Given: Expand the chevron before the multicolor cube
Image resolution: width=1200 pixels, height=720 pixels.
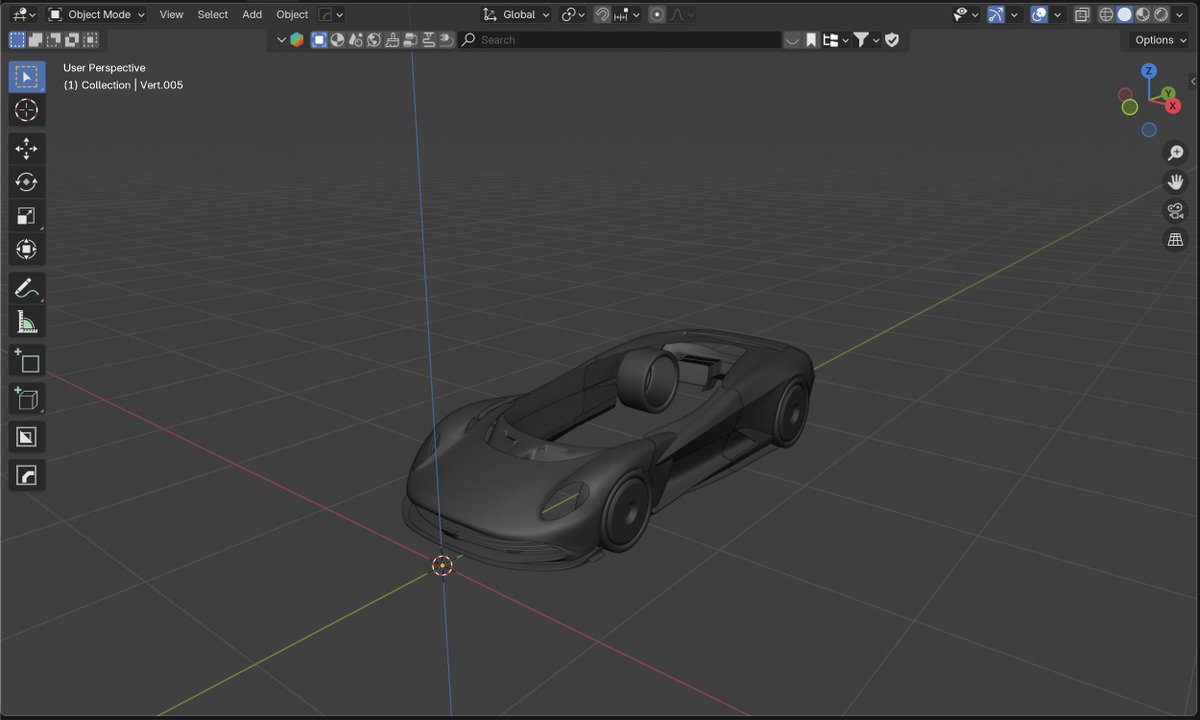Looking at the screenshot, I should [281, 40].
